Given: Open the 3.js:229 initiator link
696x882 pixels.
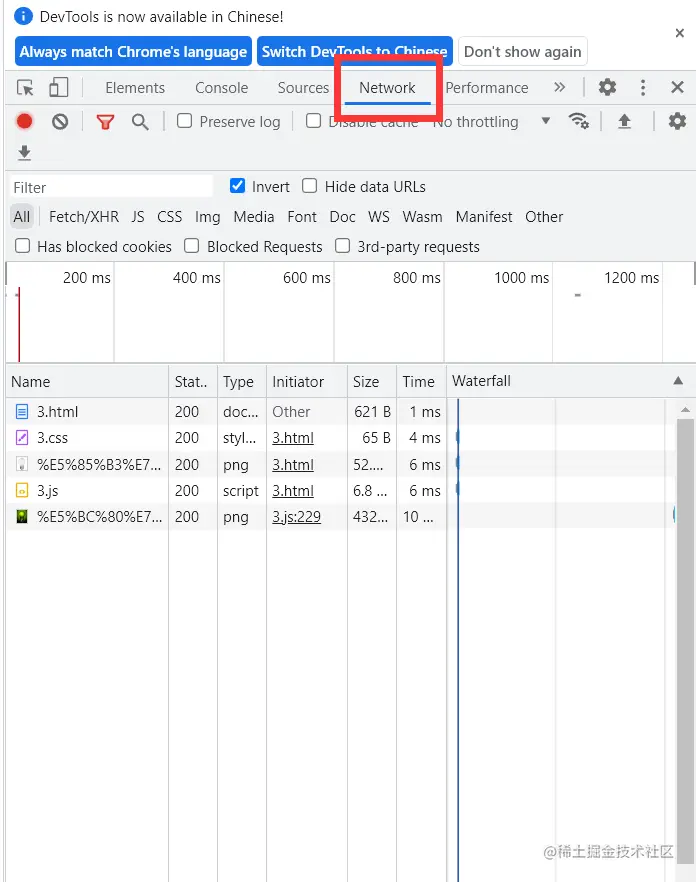Looking at the screenshot, I should (x=297, y=516).
